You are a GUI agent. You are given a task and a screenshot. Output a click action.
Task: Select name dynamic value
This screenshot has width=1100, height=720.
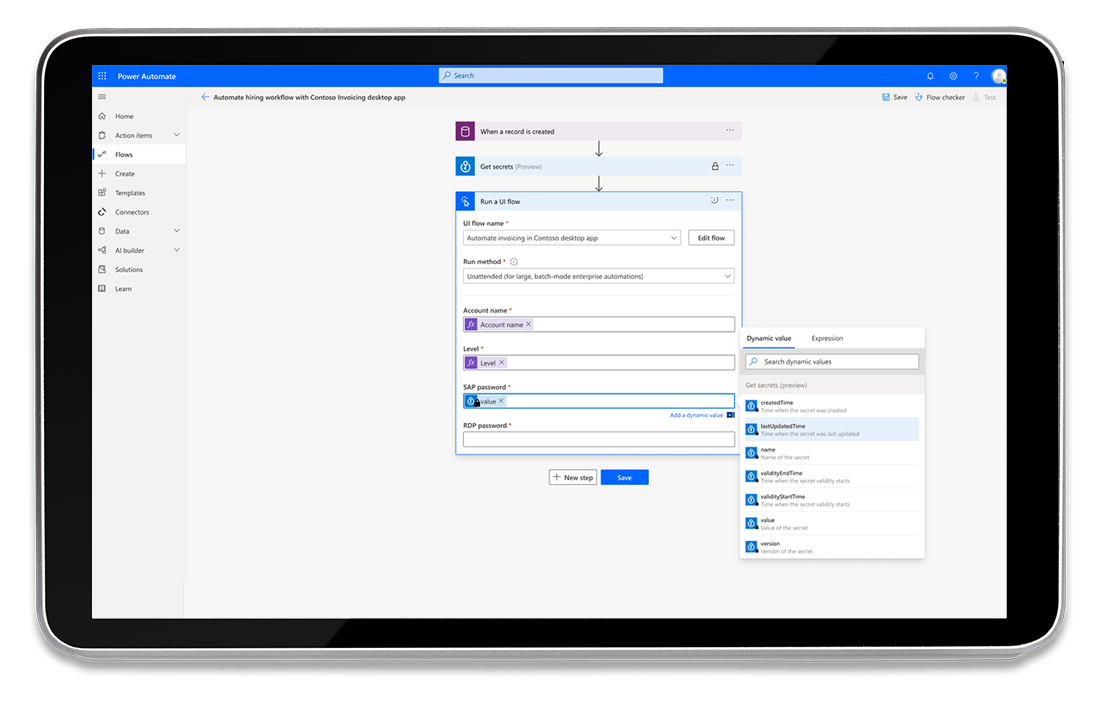(x=832, y=453)
